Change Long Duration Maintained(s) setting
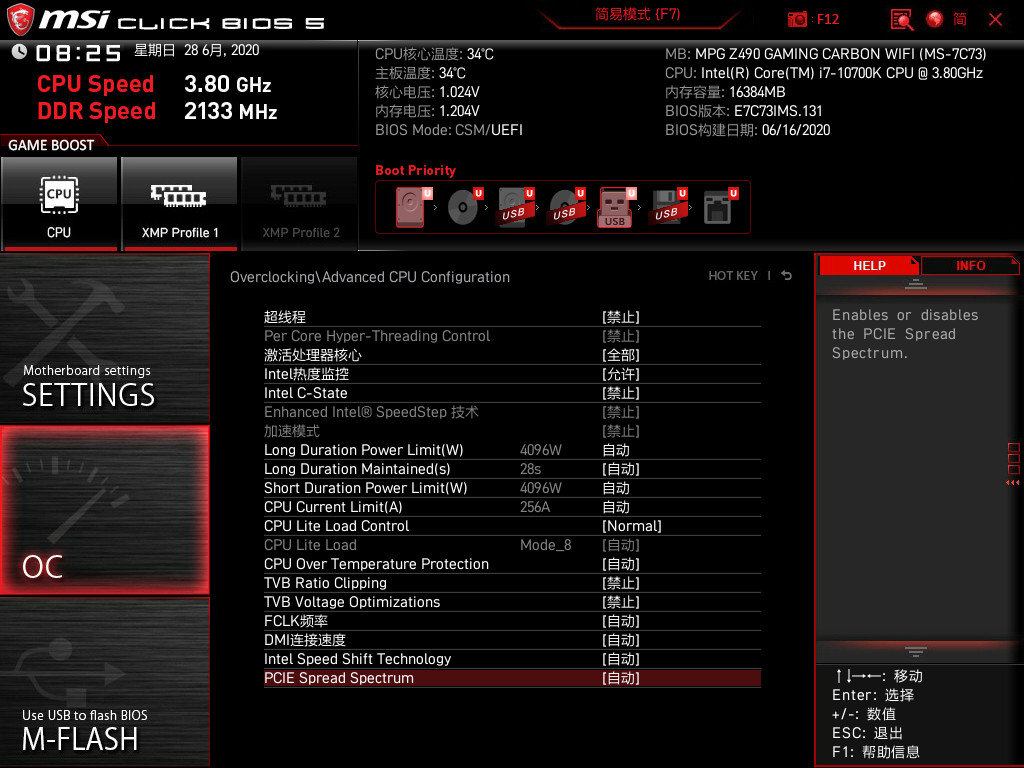The image size is (1024, 768). point(512,469)
